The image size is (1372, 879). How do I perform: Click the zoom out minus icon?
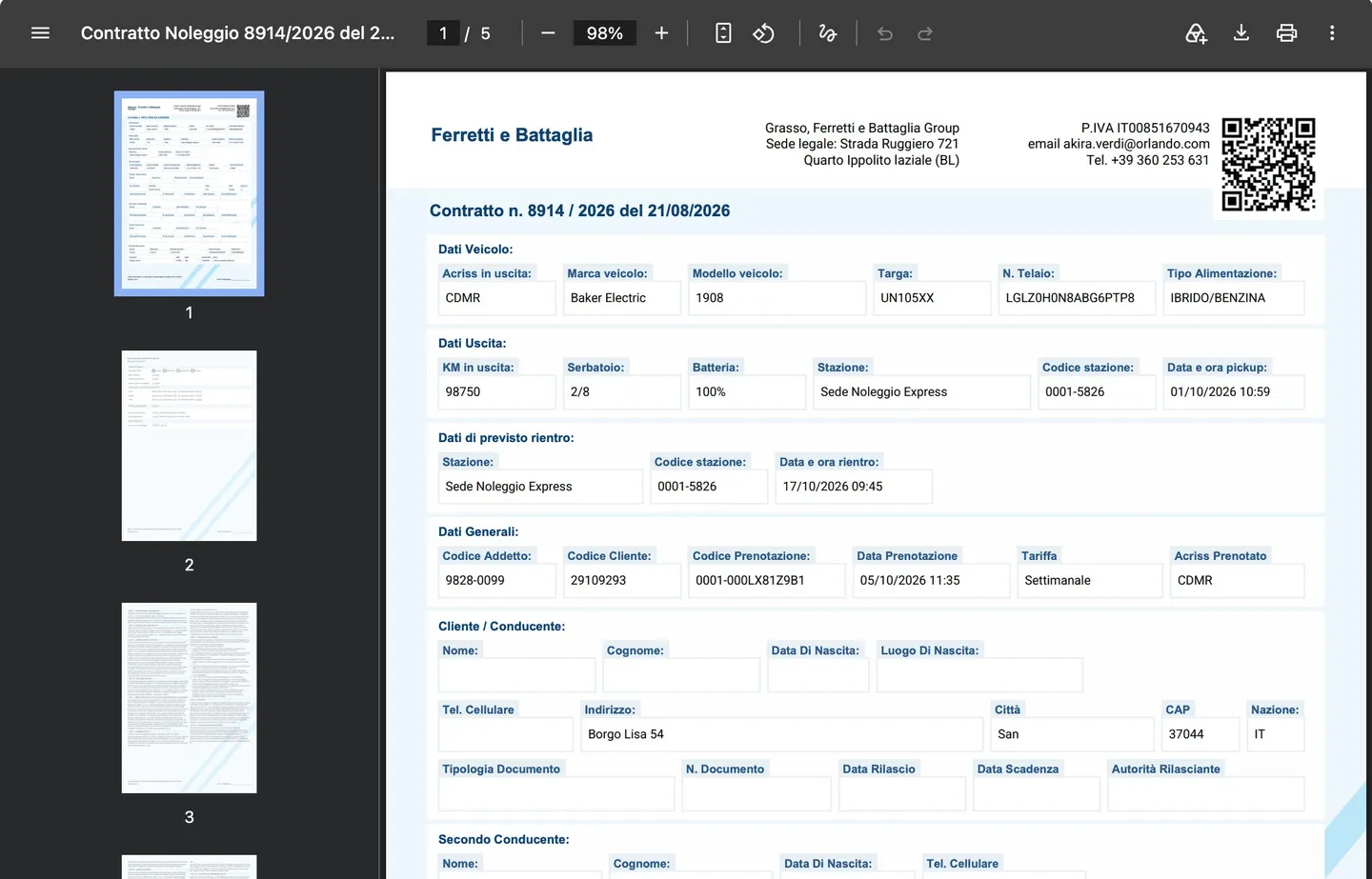(x=548, y=33)
